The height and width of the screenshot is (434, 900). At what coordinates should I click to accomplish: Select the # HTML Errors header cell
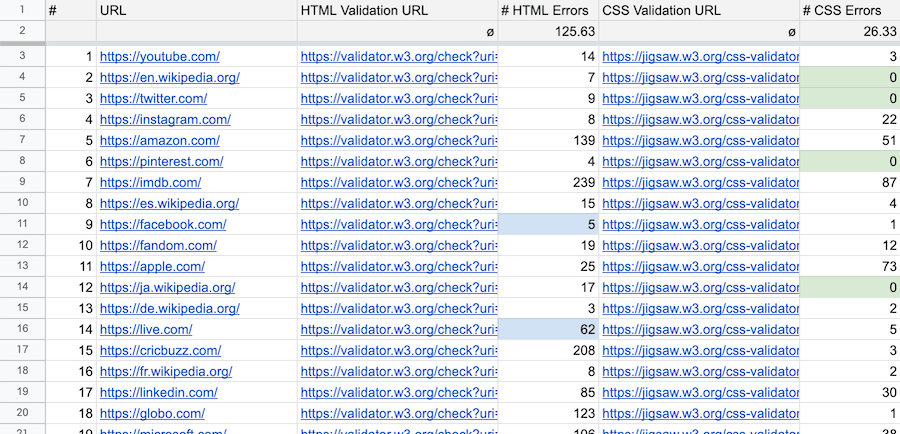(548, 10)
